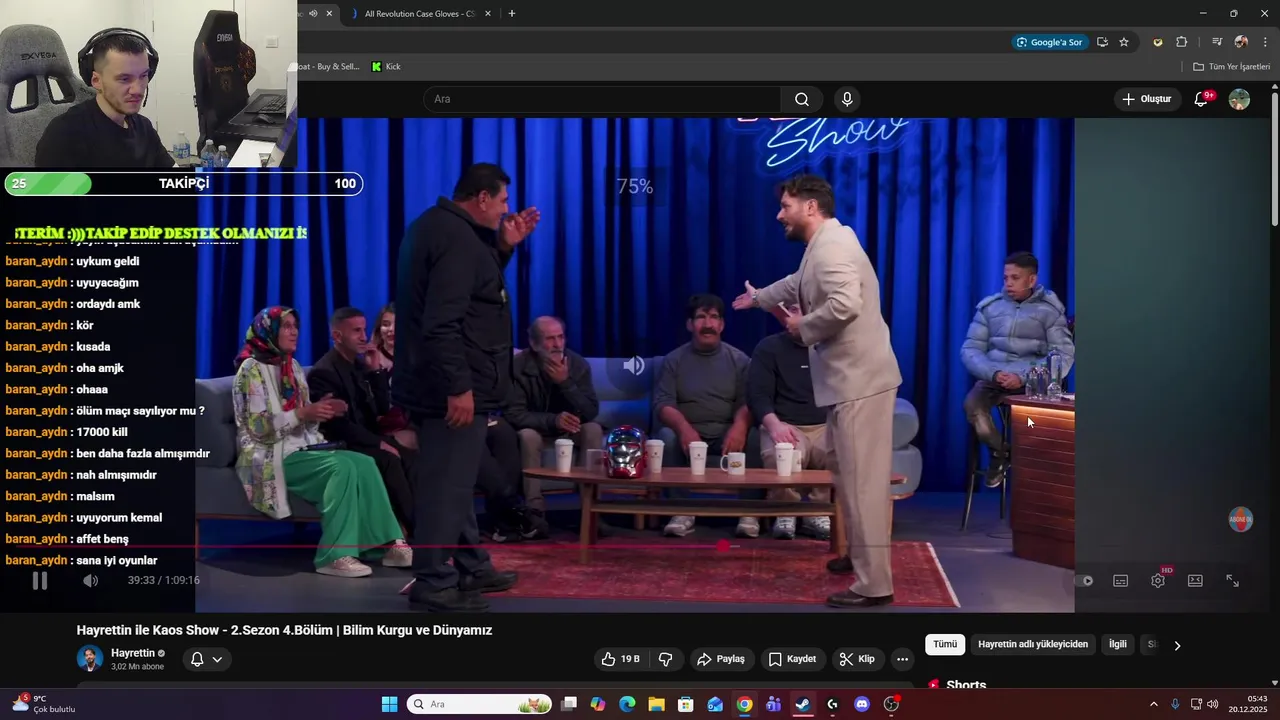
Task: Open the YouTube account avatar menu
Action: [1239, 99]
